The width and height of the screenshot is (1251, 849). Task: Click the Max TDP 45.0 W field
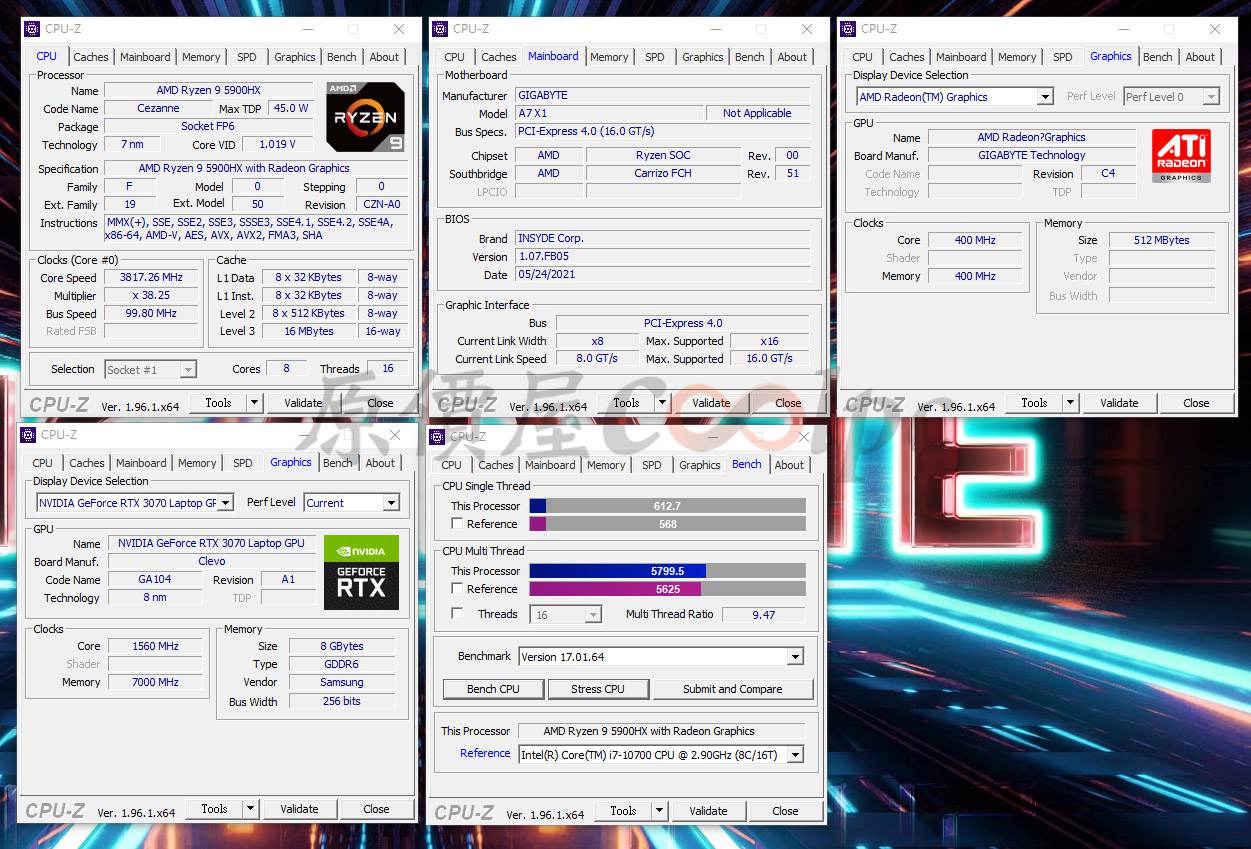click(292, 109)
